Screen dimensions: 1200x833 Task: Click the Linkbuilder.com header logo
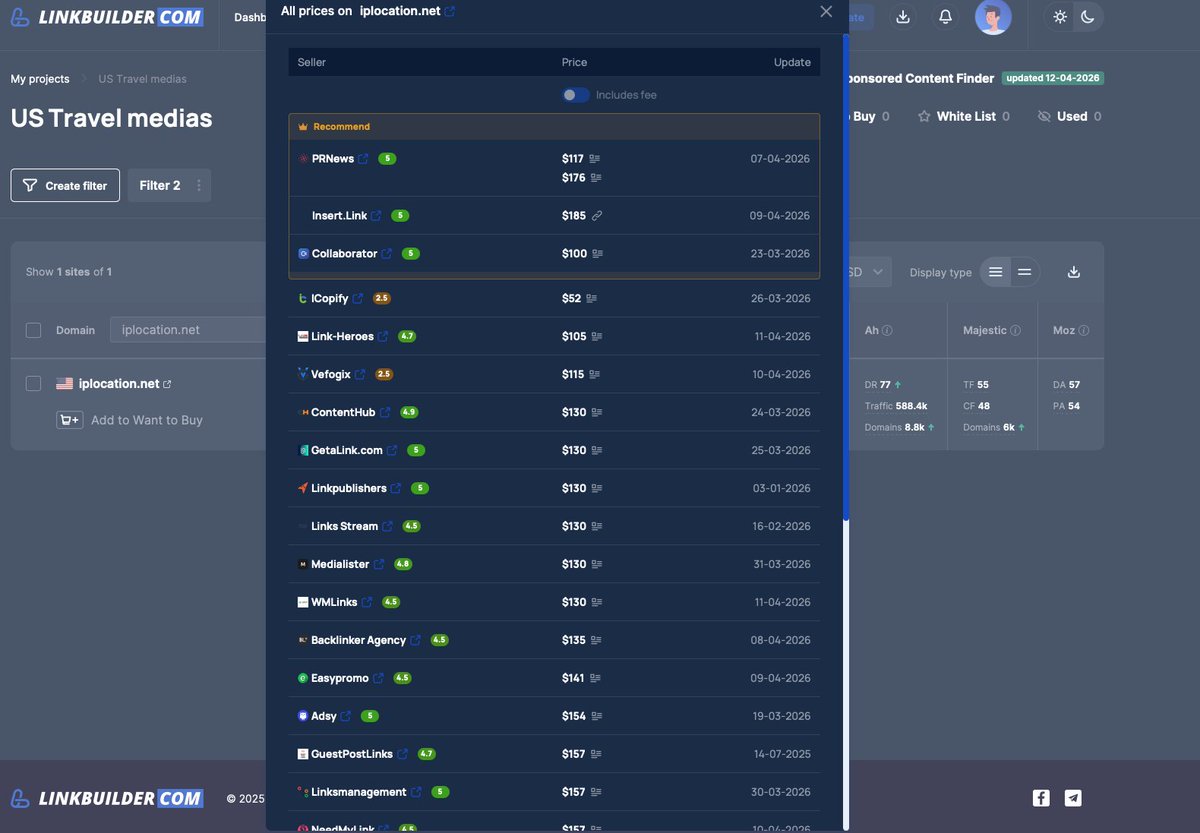107,17
